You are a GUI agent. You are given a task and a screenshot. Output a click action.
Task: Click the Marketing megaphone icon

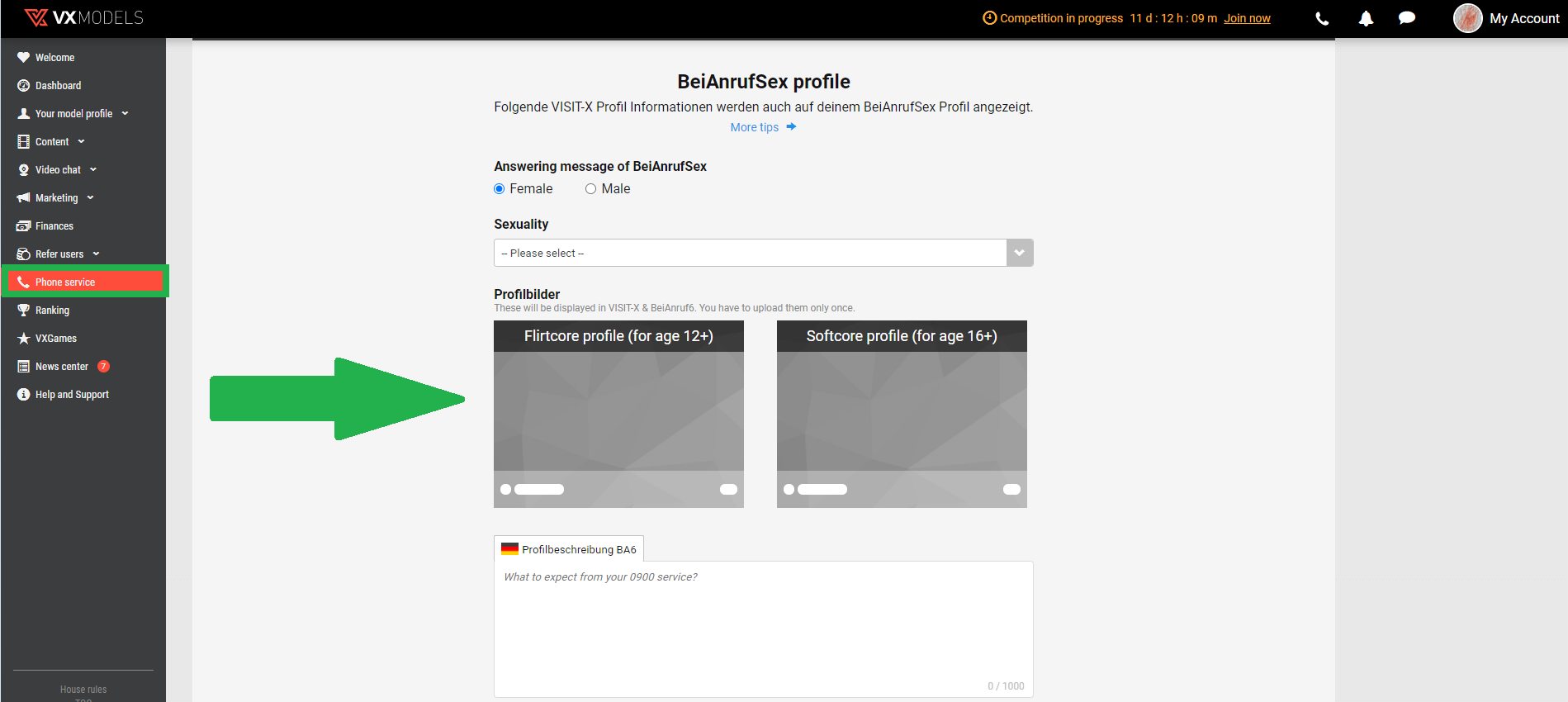coord(23,198)
